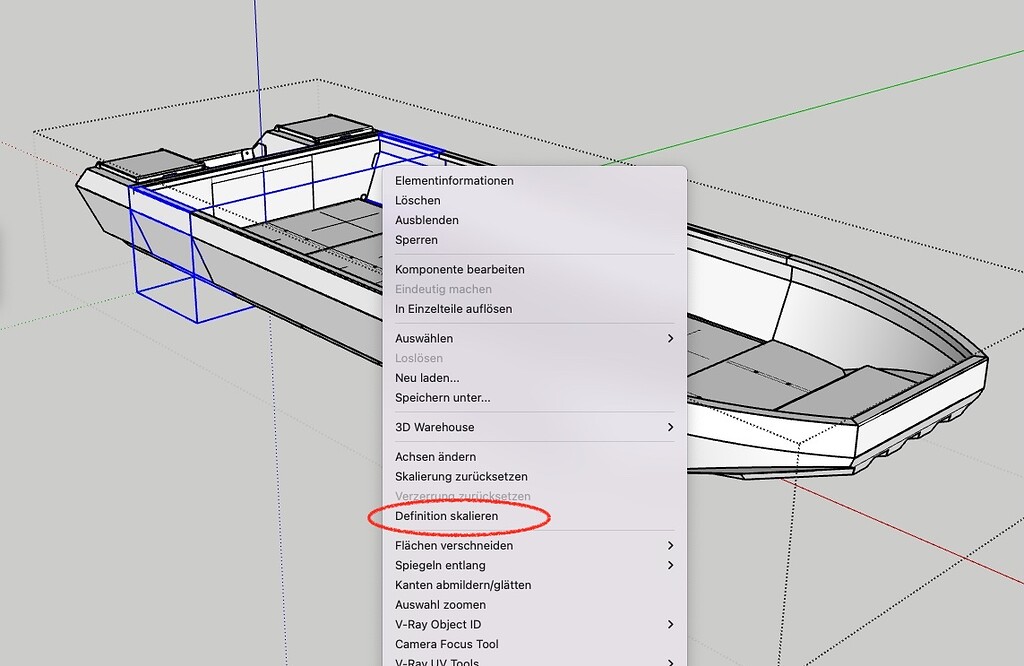This screenshot has height=666, width=1024.
Task: Hide the boat component using Ausblenden
Action: coord(426,219)
